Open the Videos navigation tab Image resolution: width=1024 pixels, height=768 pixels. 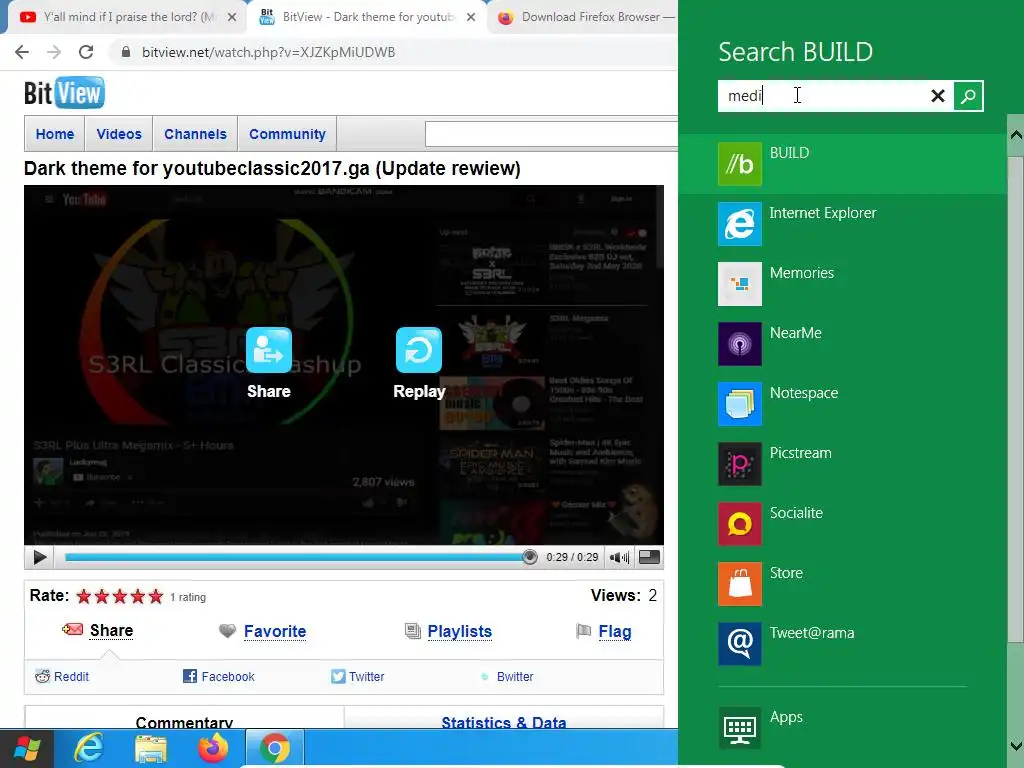(119, 134)
